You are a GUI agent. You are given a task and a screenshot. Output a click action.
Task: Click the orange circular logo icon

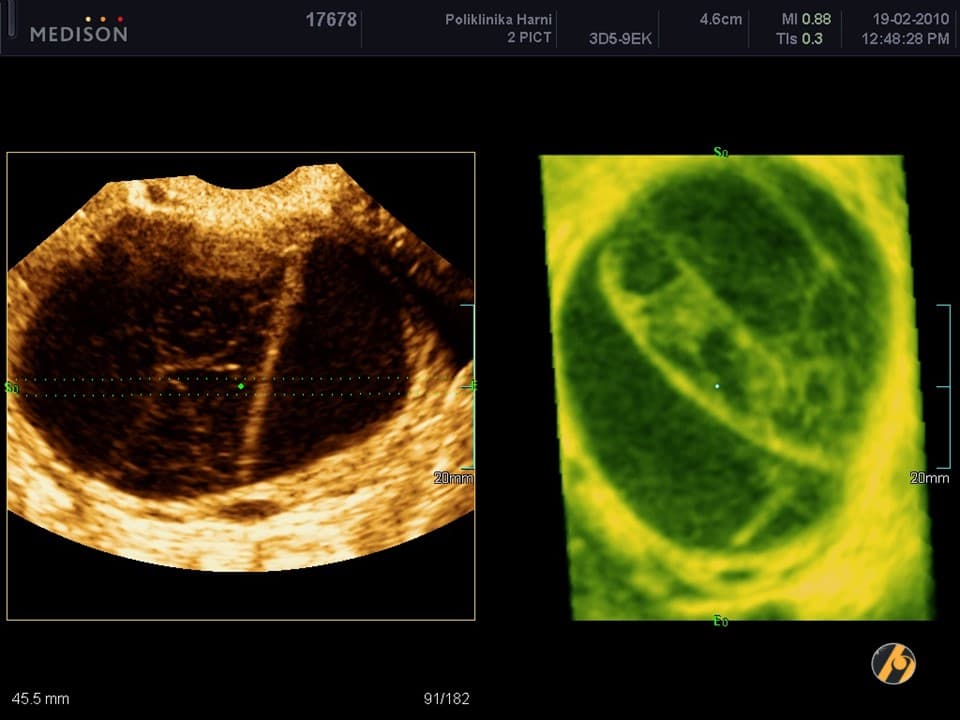893,663
